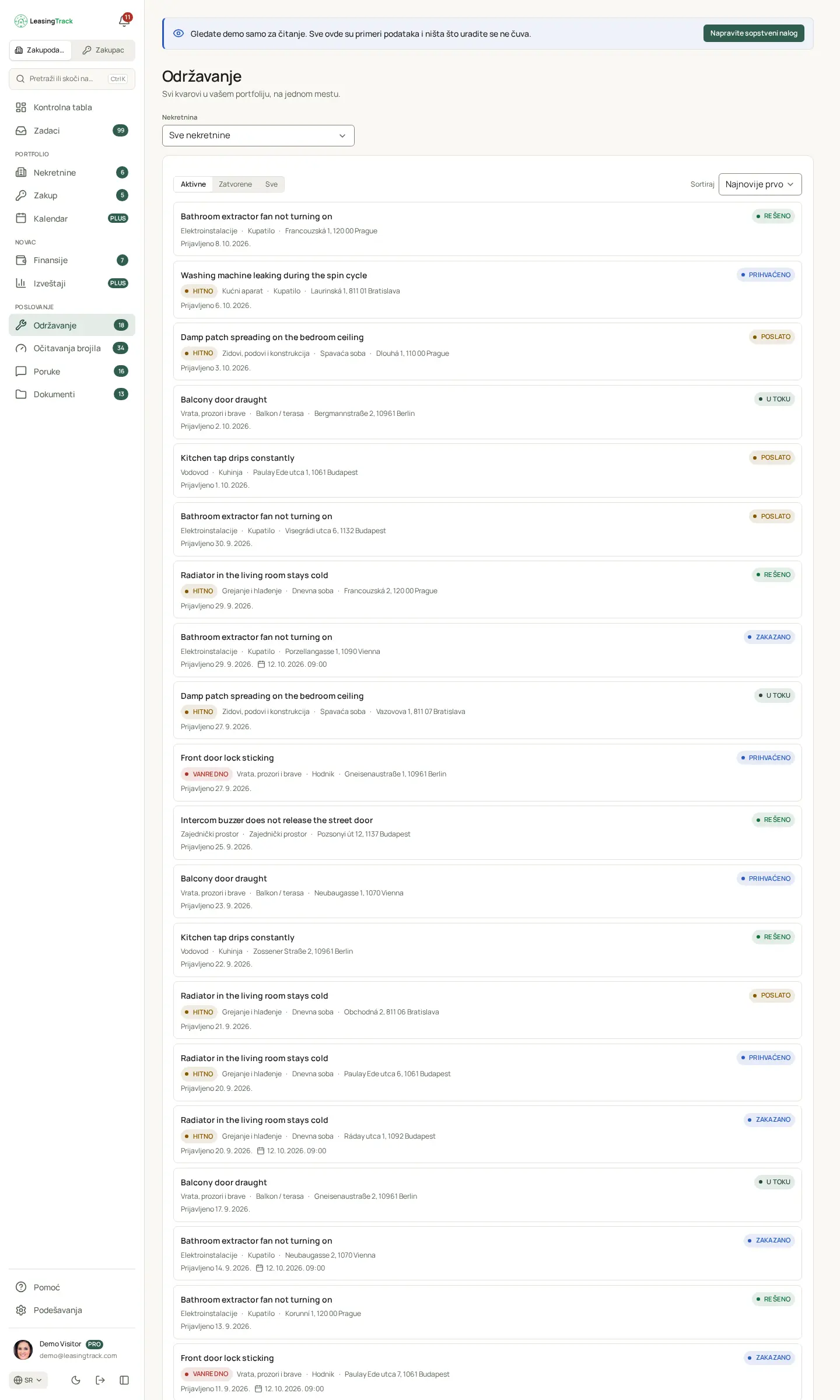Click U TOKU status on Vazovova request
This screenshot has height=1400, width=840.
tap(775, 695)
